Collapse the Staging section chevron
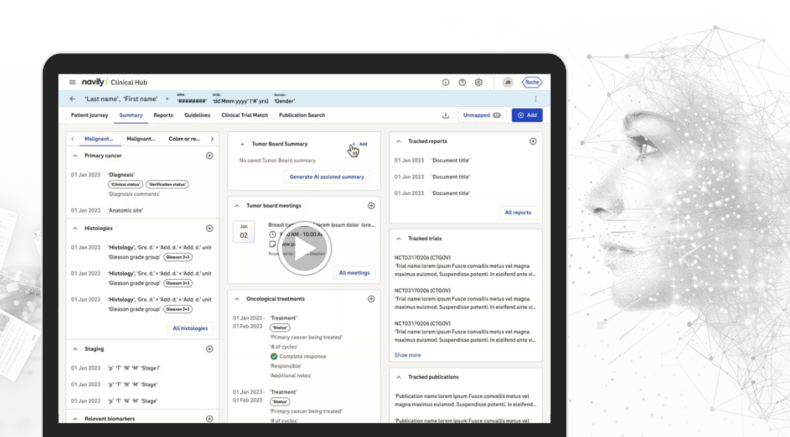 pyautogui.click(x=76, y=349)
